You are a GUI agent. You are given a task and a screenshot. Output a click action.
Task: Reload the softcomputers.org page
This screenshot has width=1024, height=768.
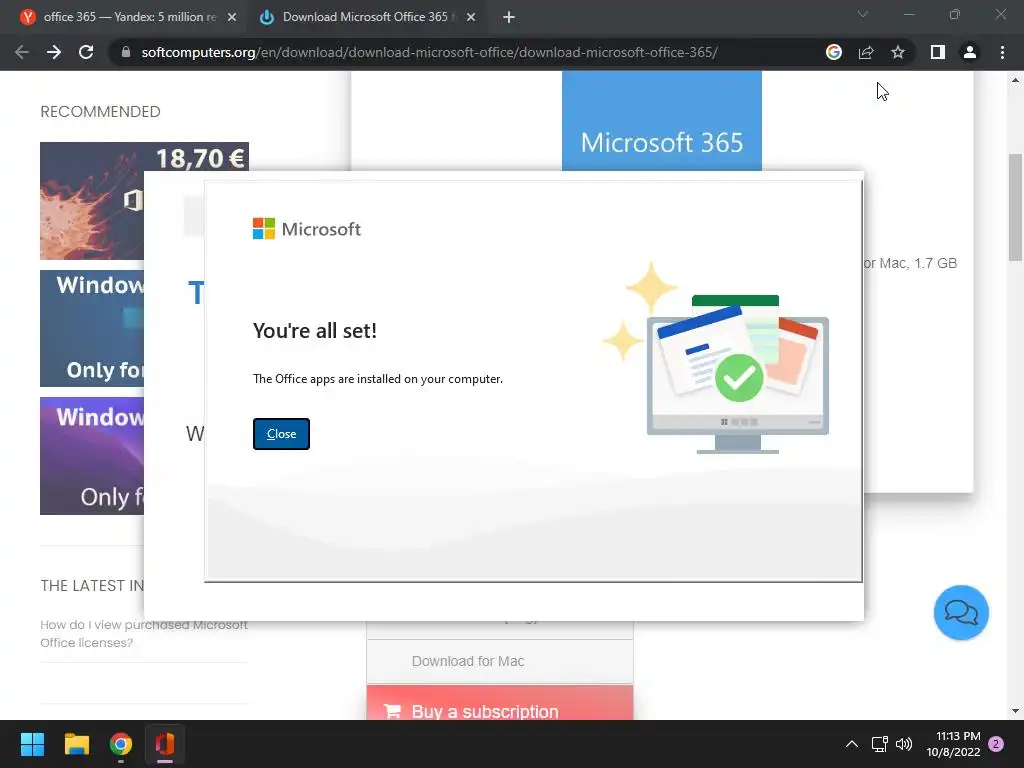click(86, 52)
